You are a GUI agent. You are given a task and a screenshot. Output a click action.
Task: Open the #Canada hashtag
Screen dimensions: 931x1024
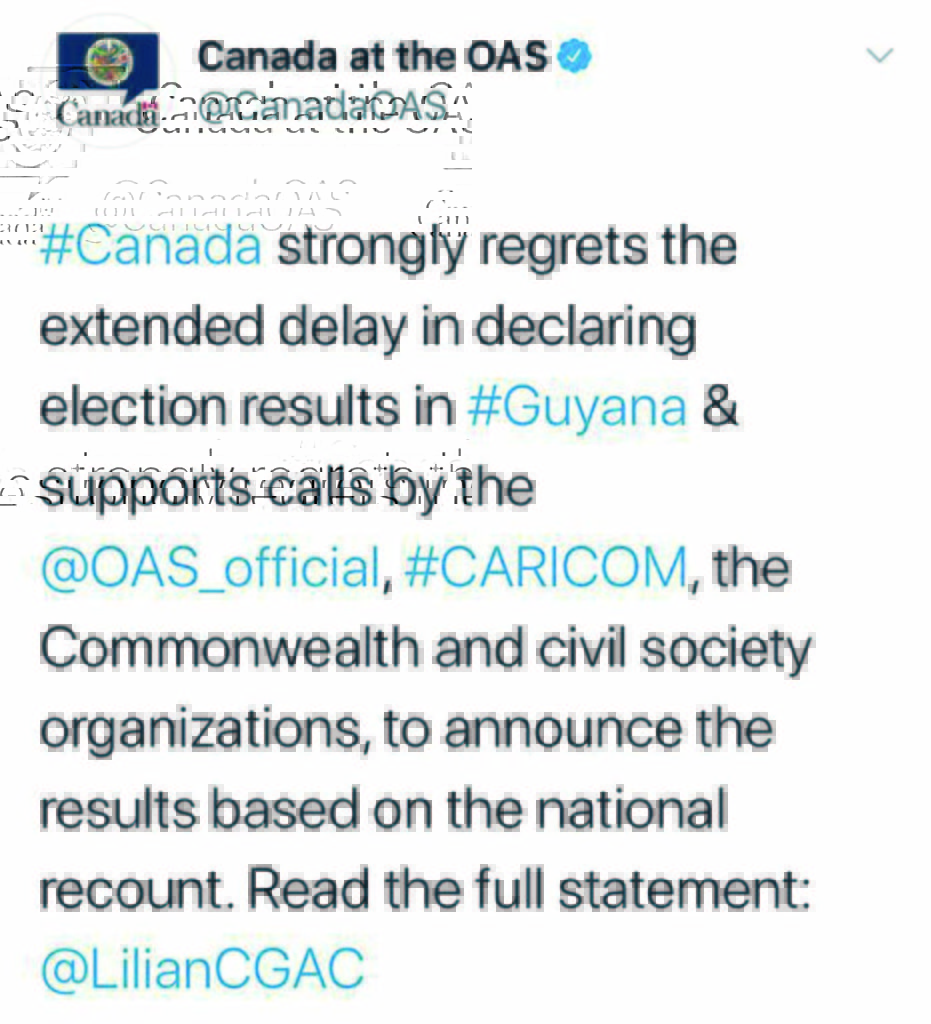151,247
